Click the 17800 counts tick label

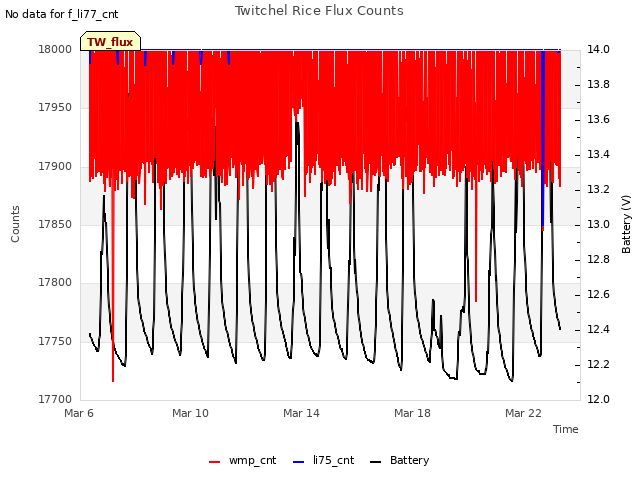[x=55, y=282]
